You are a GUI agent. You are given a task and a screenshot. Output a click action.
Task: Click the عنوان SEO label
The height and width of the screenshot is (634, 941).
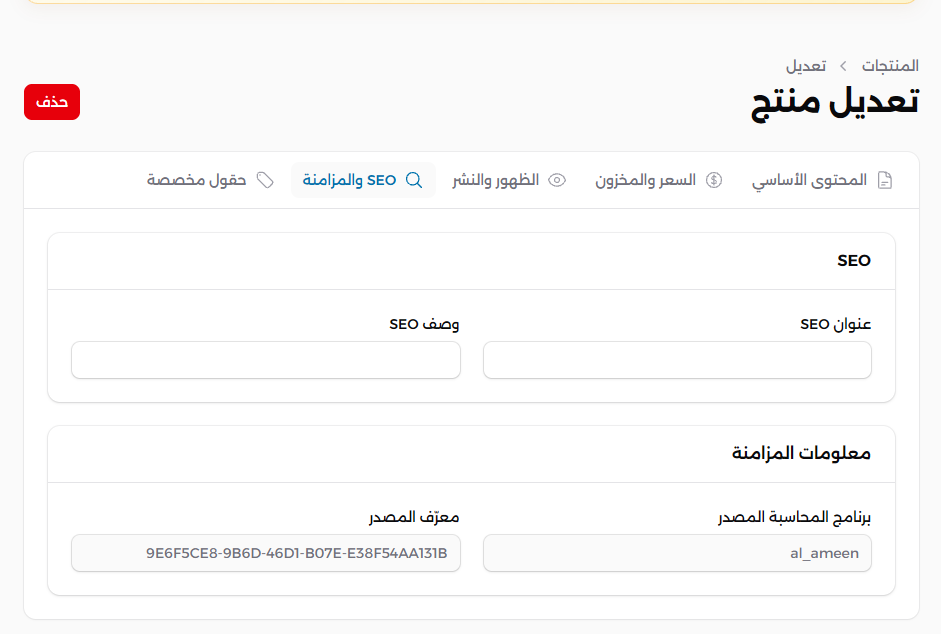point(835,324)
